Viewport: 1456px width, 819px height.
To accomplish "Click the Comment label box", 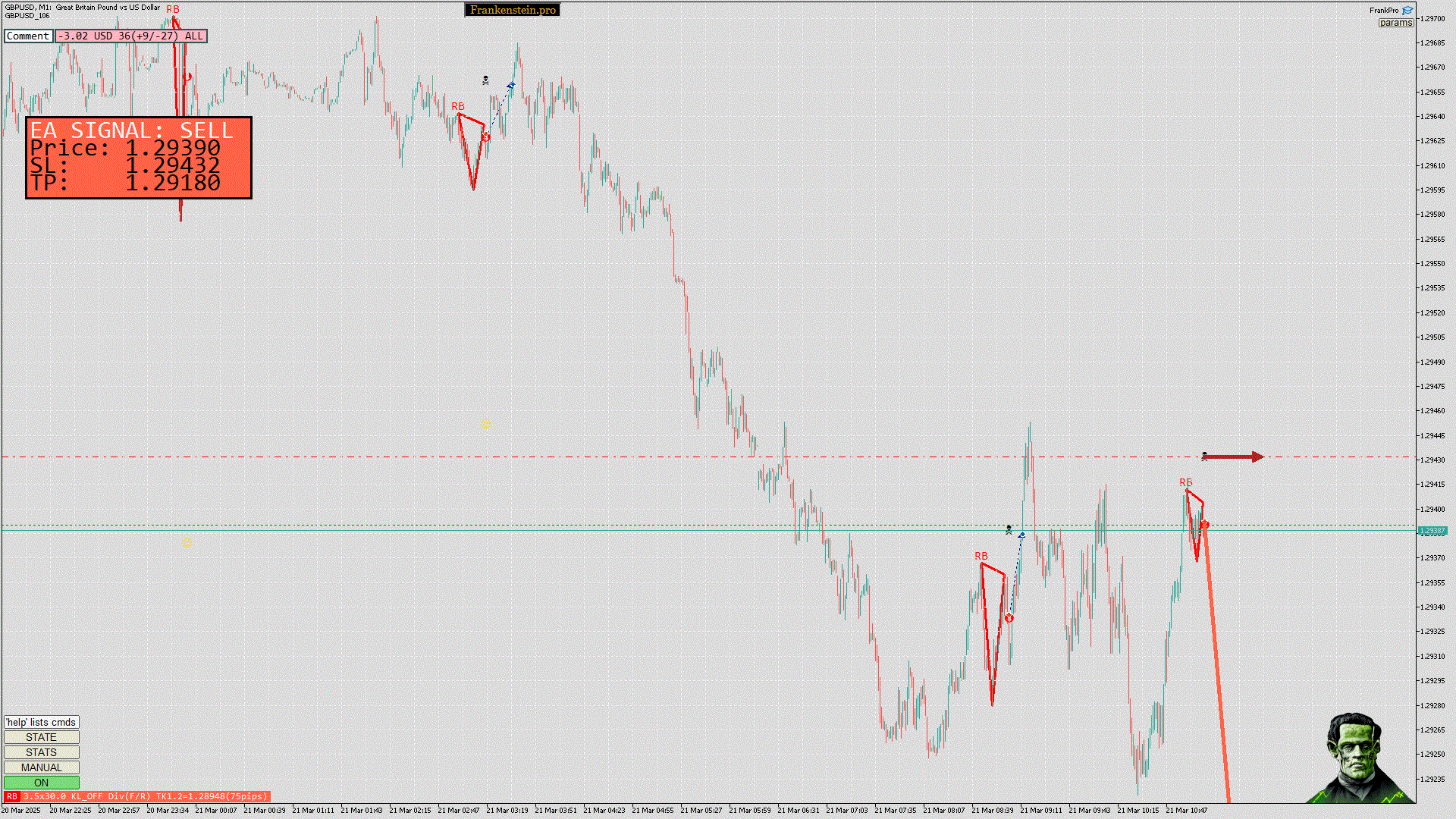I will pos(28,36).
